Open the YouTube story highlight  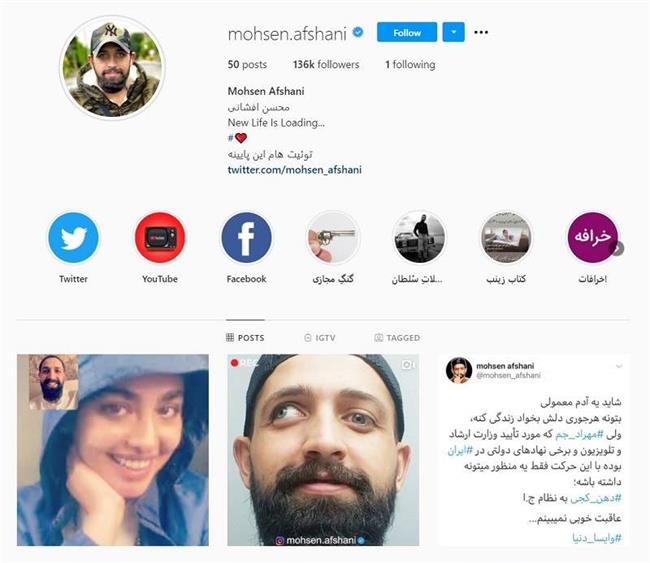coord(160,238)
